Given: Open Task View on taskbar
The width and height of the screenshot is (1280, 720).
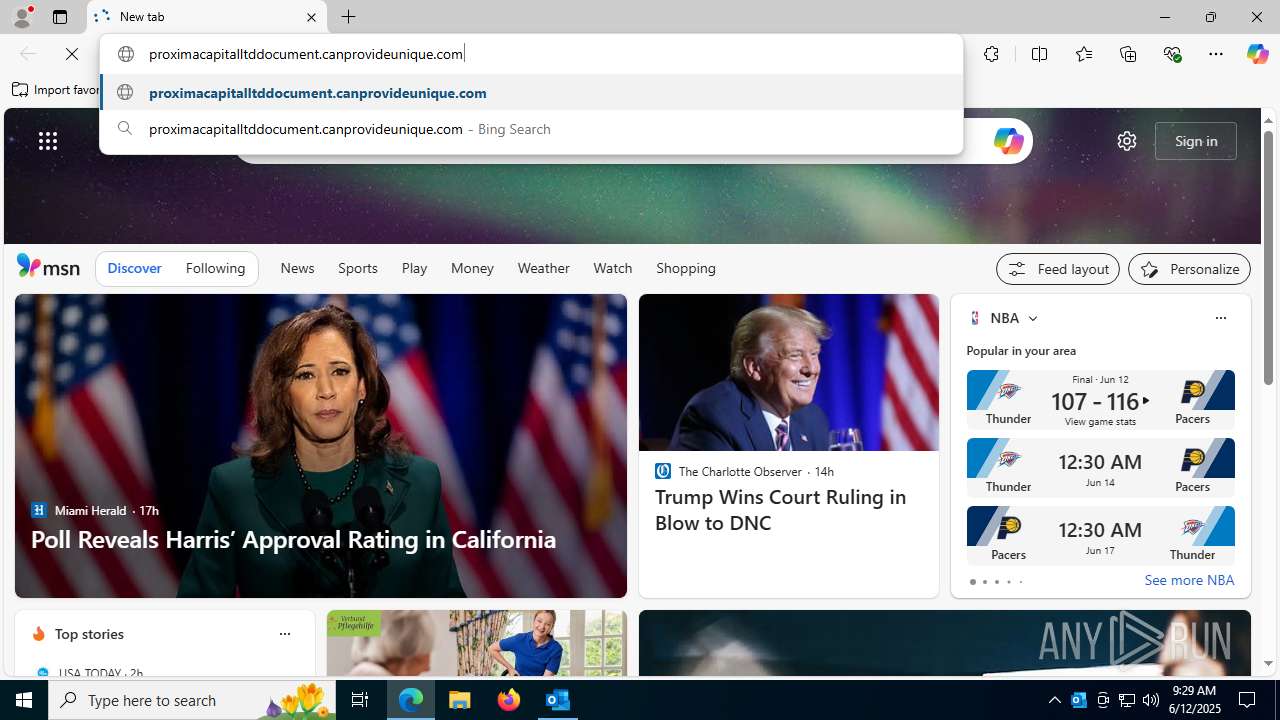Looking at the screenshot, I should click(x=360, y=700).
